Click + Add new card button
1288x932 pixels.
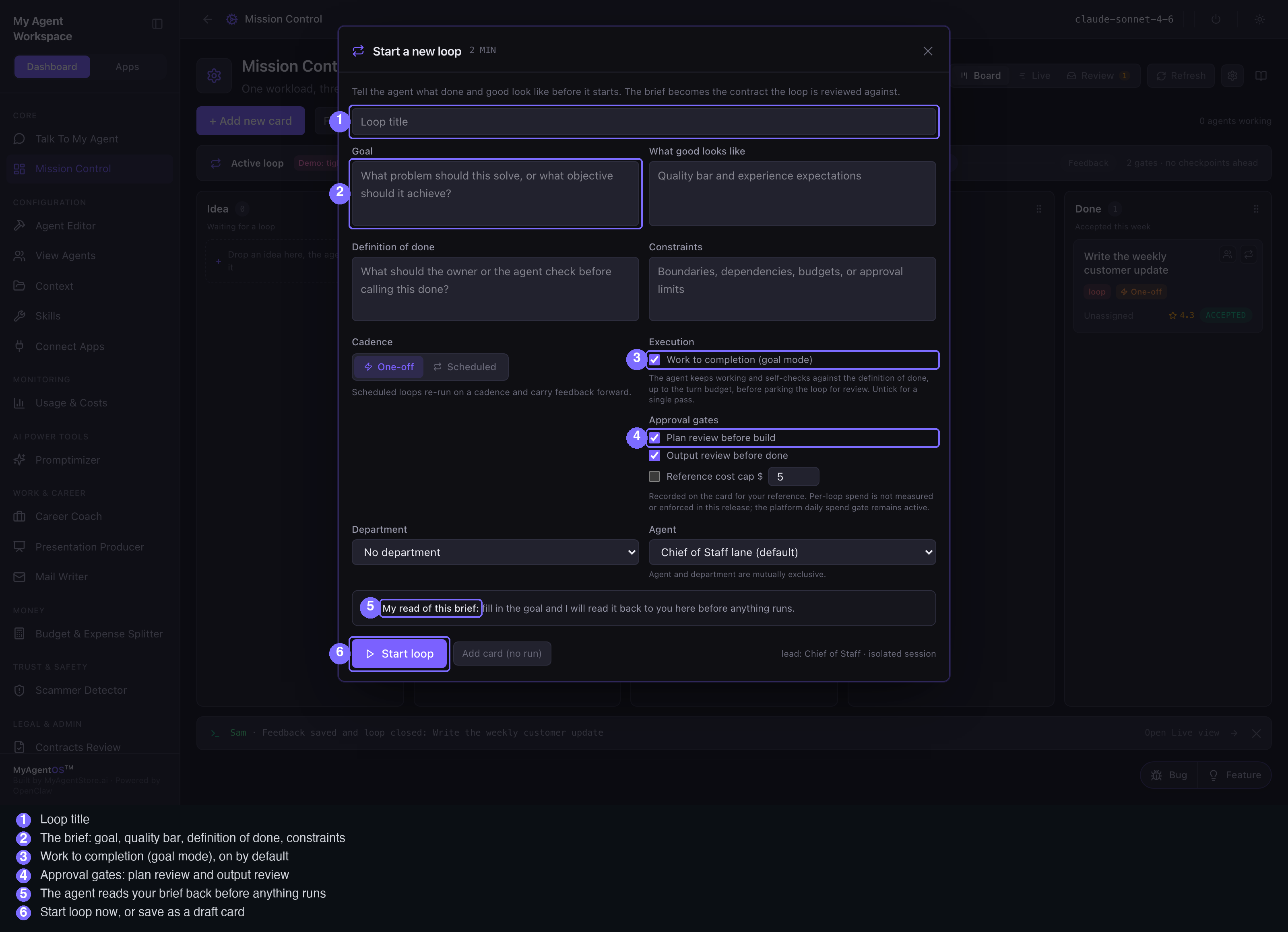(250, 121)
